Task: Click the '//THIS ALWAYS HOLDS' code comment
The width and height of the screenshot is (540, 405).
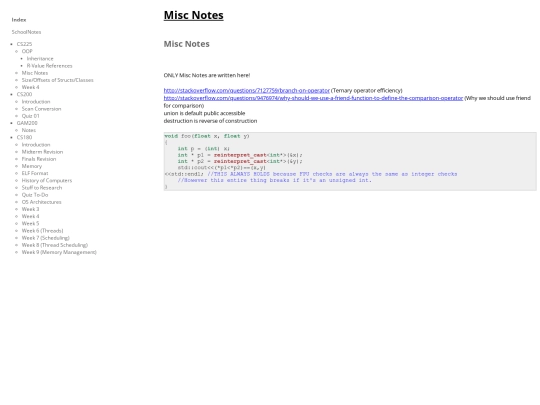Action: click(332, 174)
